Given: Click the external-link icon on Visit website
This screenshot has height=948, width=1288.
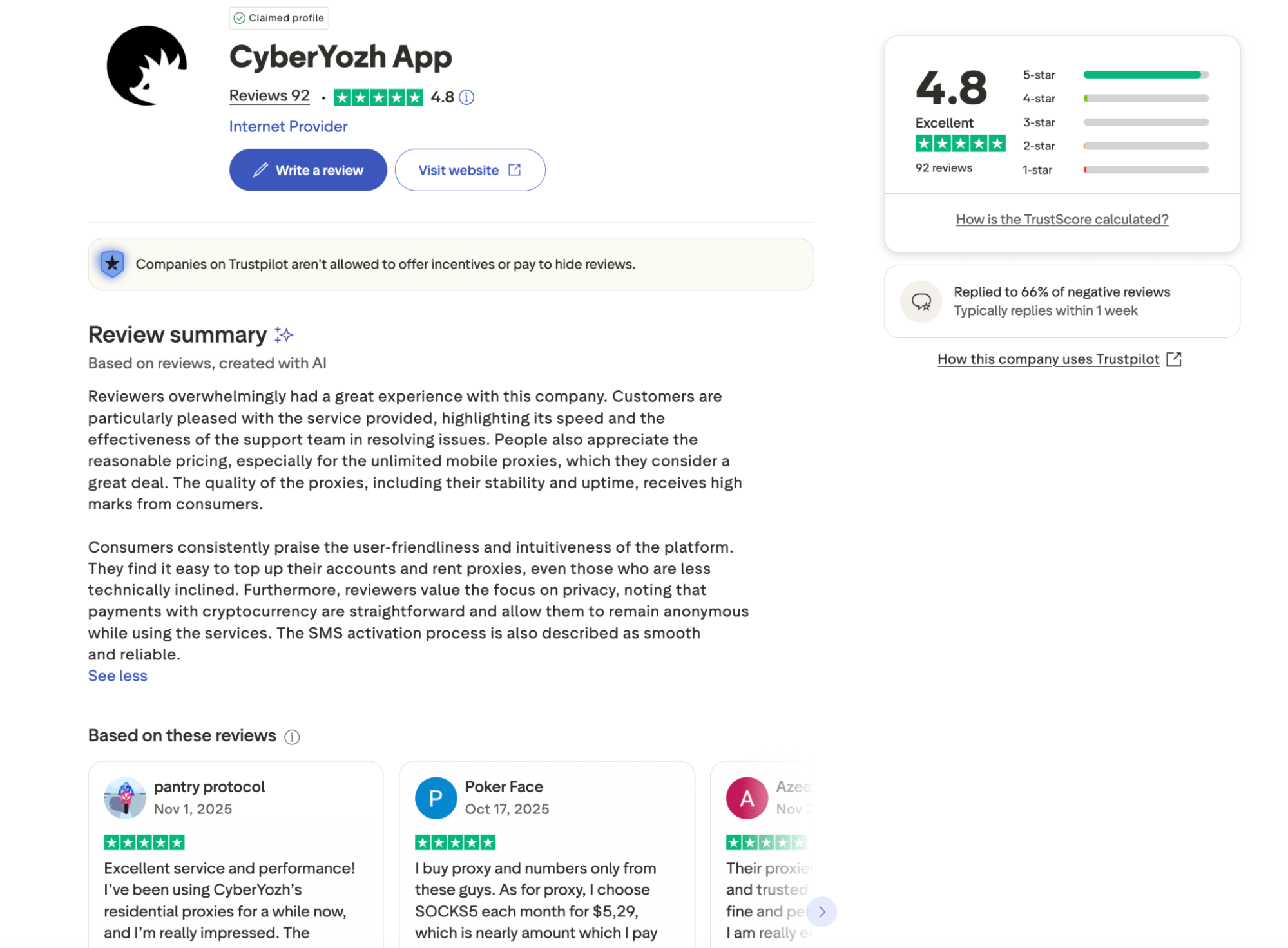Looking at the screenshot, I should click(514, 169).
